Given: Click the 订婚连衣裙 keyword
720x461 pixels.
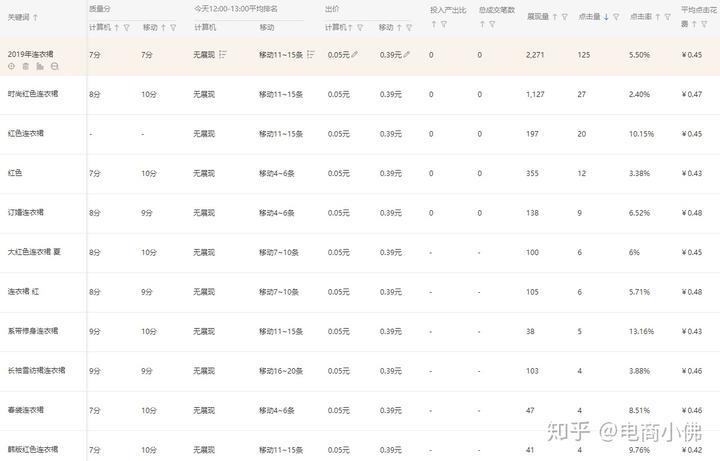Looking at the screenshot, I should pyautogui.click(x=26, y=212).
